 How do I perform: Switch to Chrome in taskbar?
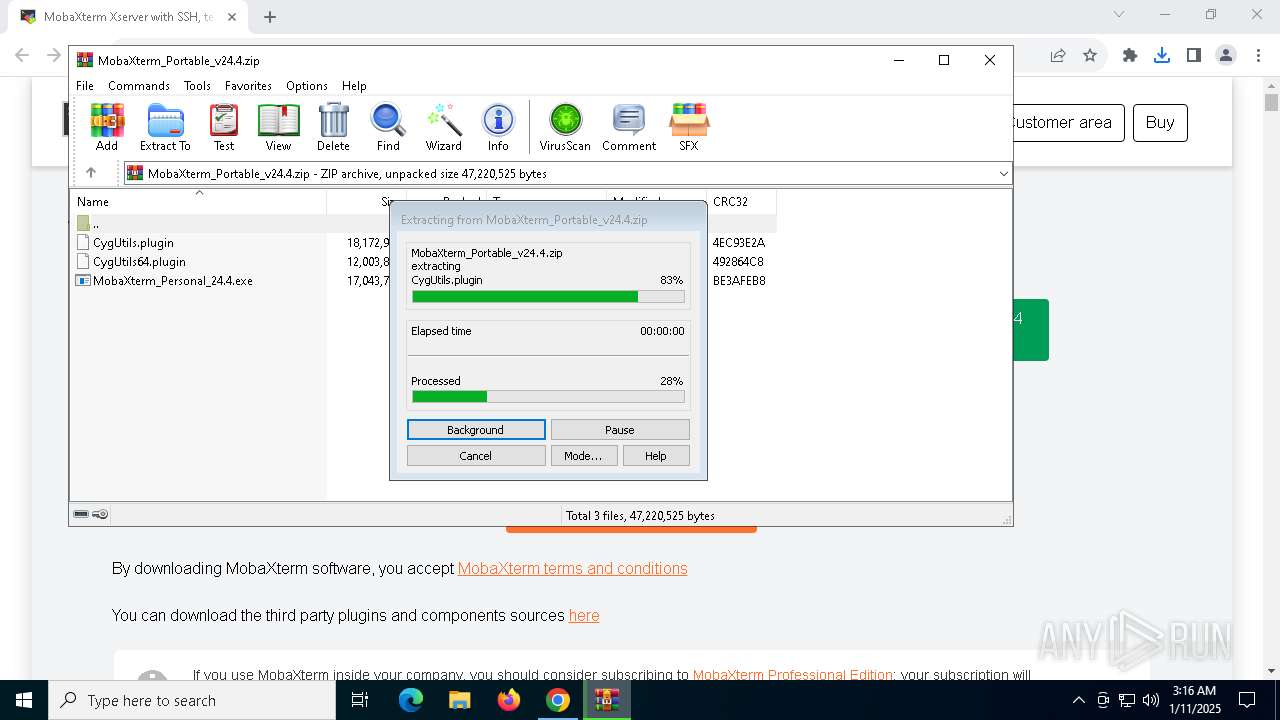tap(558, 700)
